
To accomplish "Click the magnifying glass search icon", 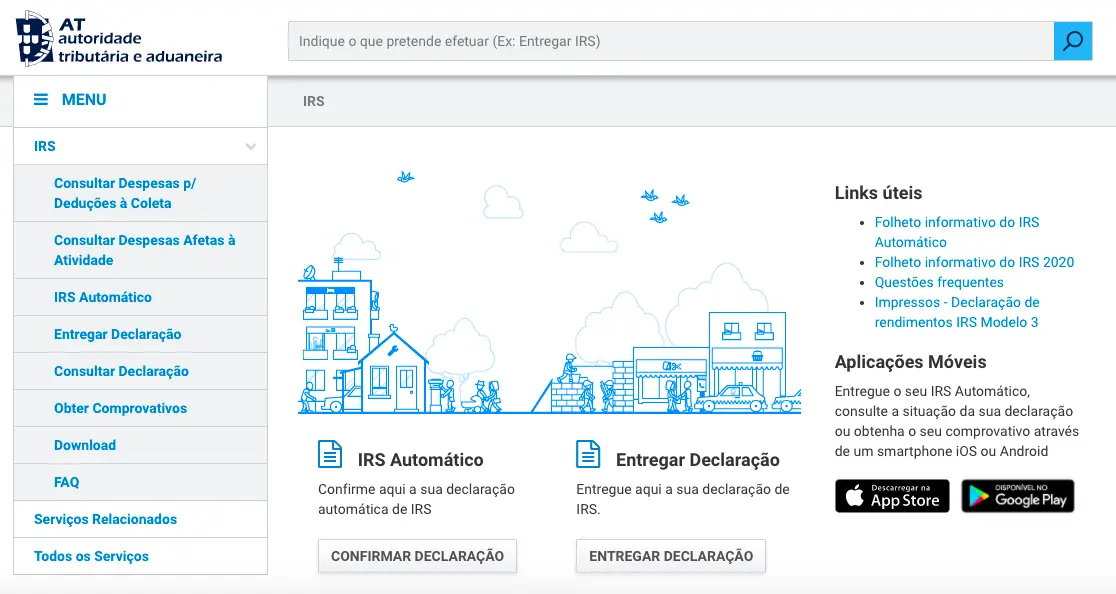I will coord(1073,41).
